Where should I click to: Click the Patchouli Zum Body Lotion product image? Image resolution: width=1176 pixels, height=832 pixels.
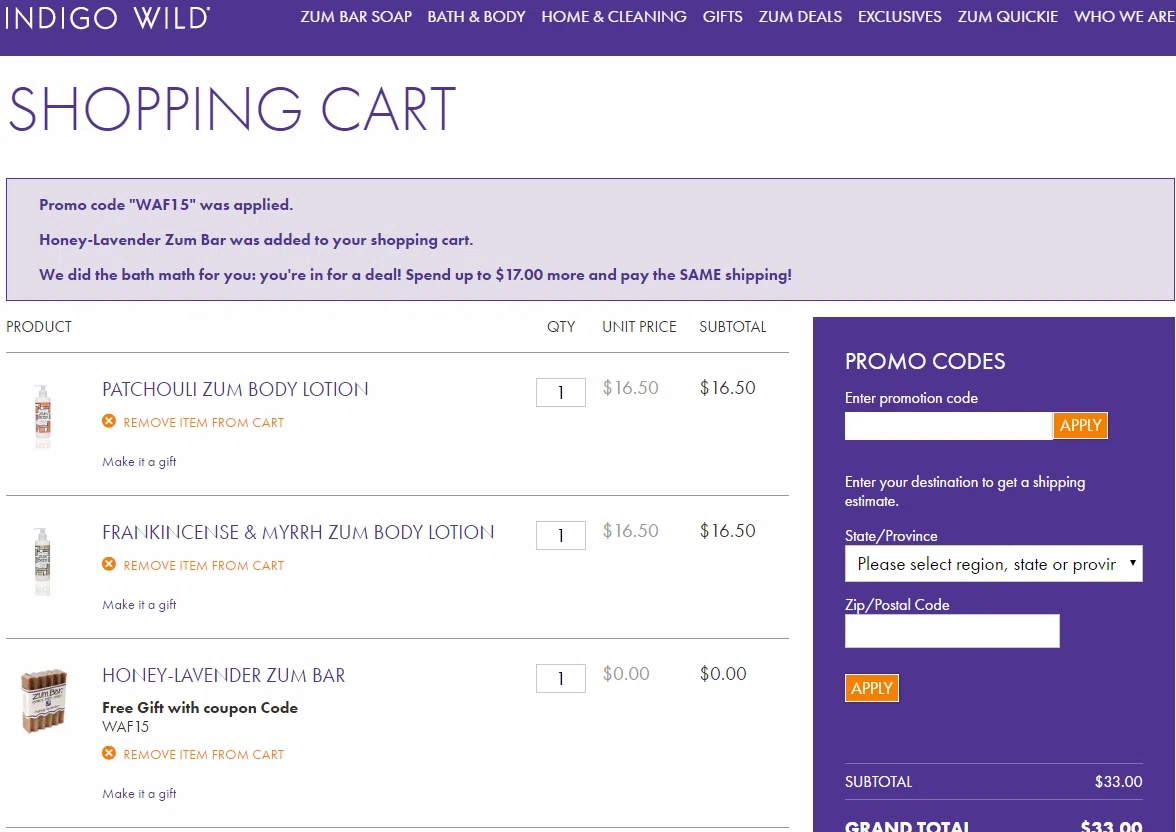click(x=43, y=416)
